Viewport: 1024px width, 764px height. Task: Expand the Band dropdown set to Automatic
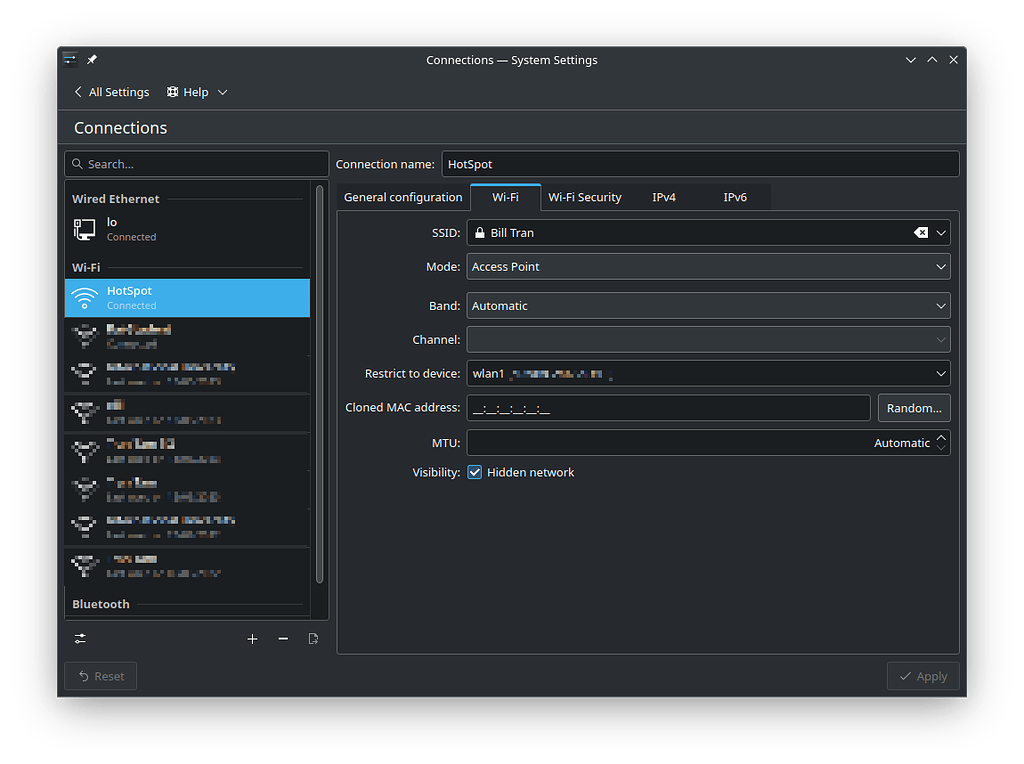[708, 306]
